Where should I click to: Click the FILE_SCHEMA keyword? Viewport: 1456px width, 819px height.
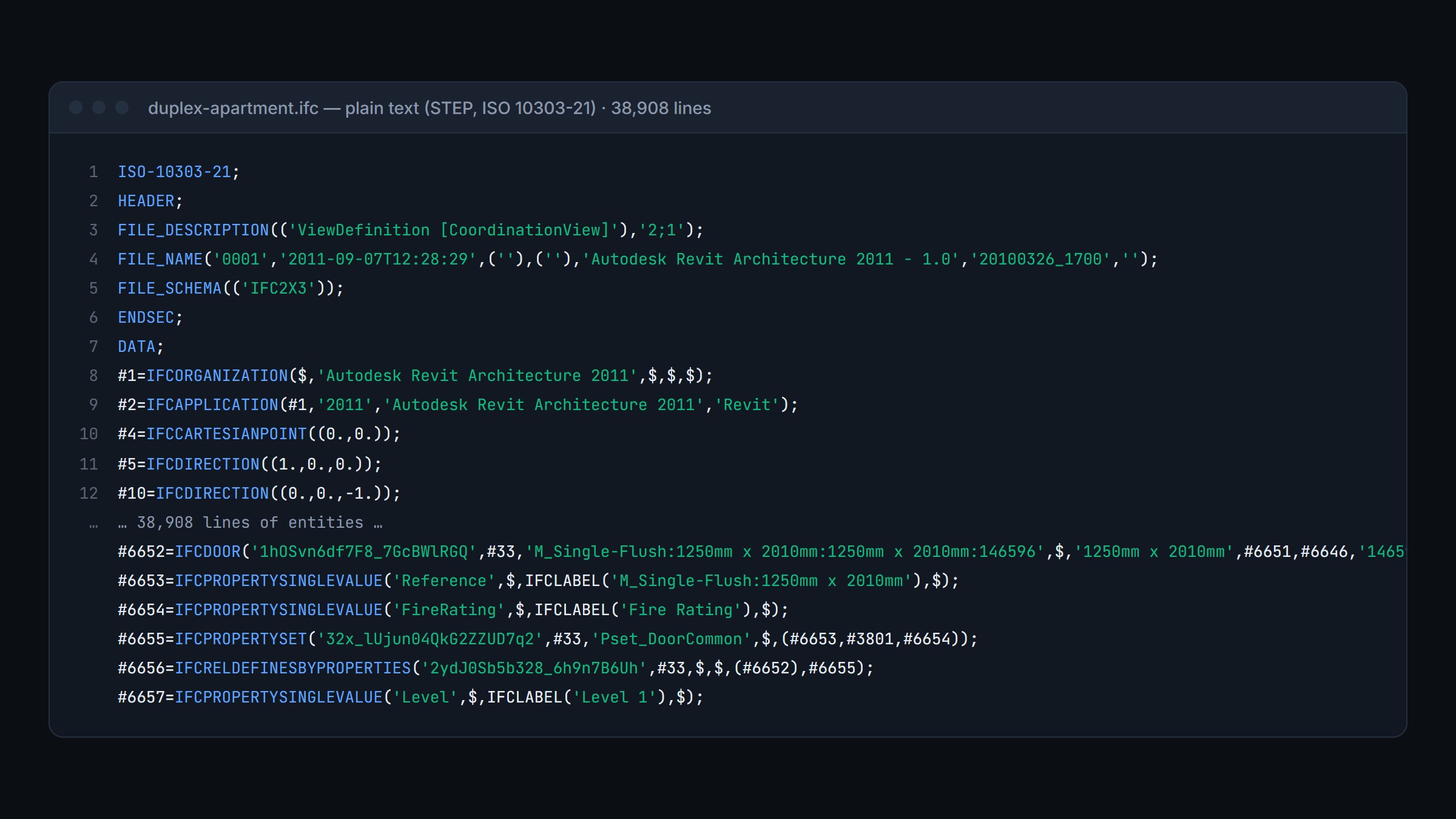point(170,288)
